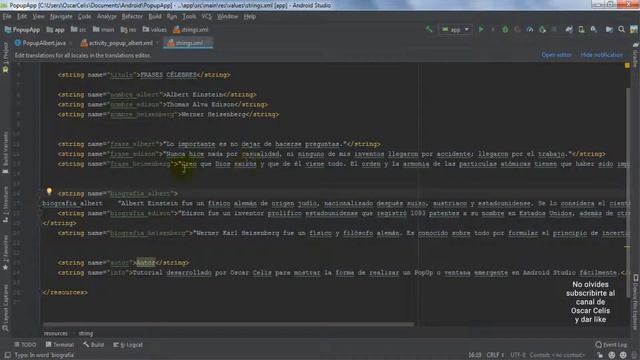Open the Build tool window at bottom

[x=93, y=345]
